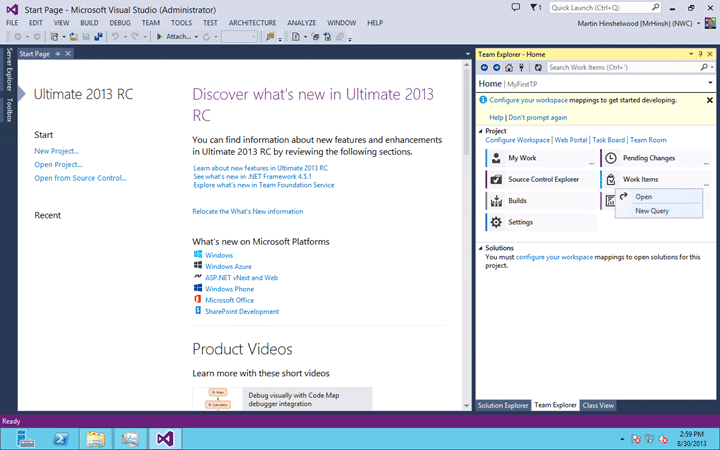Screen dimensions: 720x450
Task: Switch to the Class View tab
Action: (598, 405)
